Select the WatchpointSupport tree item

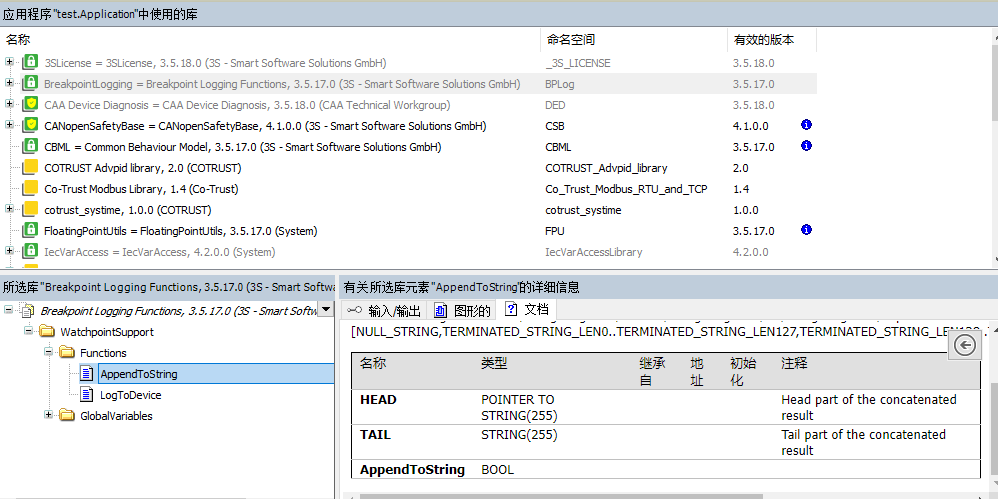pyautogui.click(x=107, y=332)
